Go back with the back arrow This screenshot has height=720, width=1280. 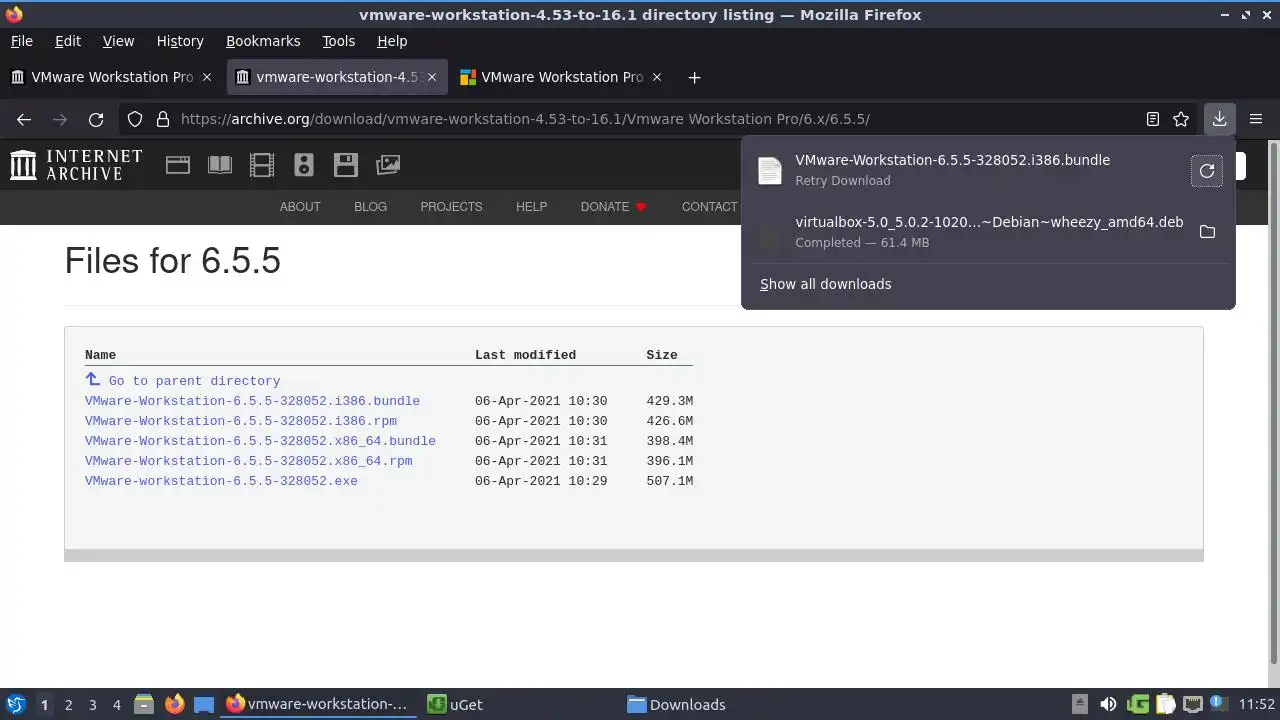[24, 119]
